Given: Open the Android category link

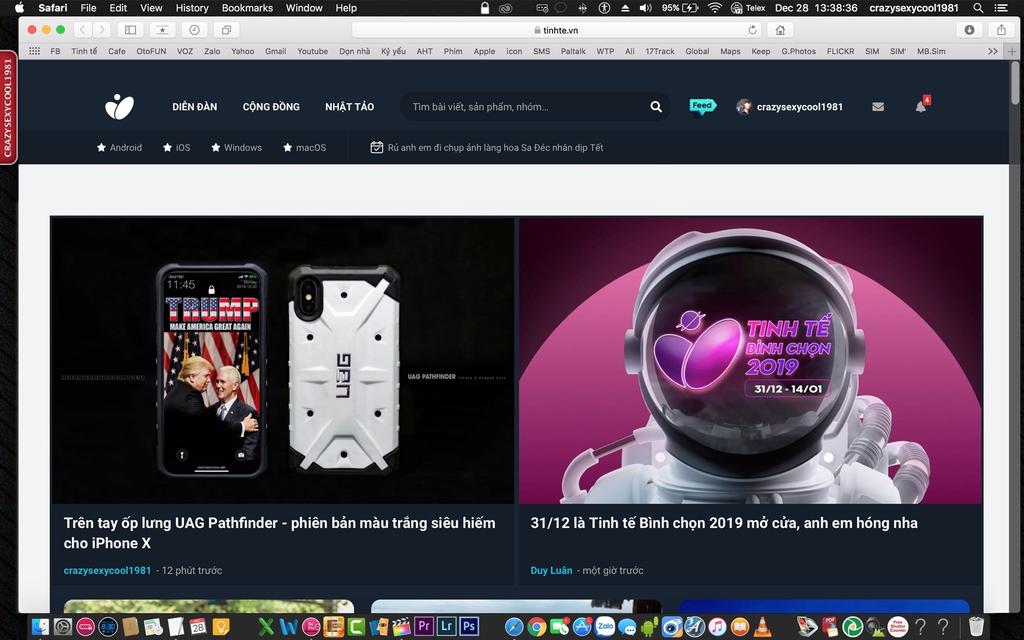Looking at the screenshot, I should tap(120, 148).
